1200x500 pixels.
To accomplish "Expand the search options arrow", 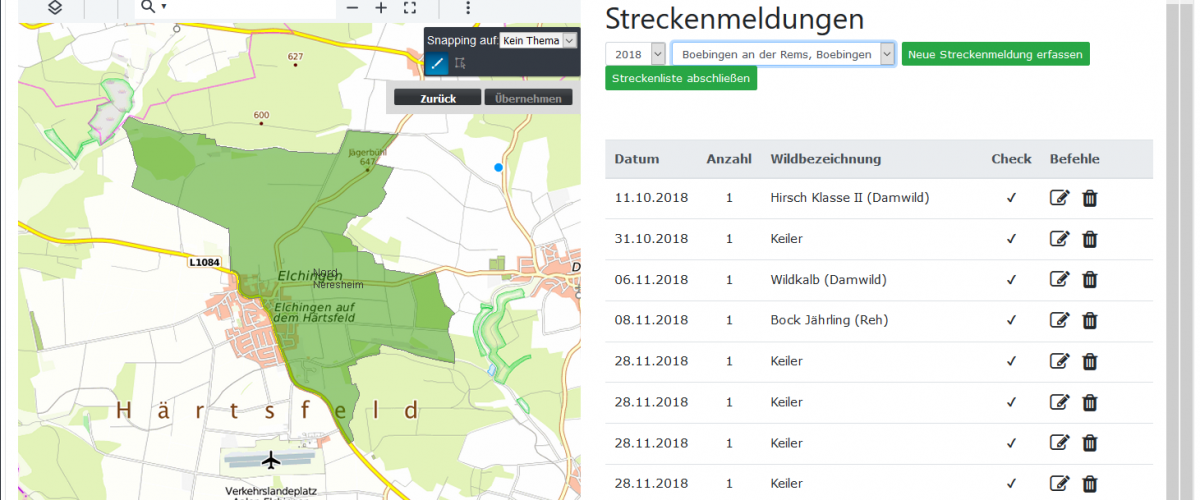I will pyautogui.click(x=164, y=7).
